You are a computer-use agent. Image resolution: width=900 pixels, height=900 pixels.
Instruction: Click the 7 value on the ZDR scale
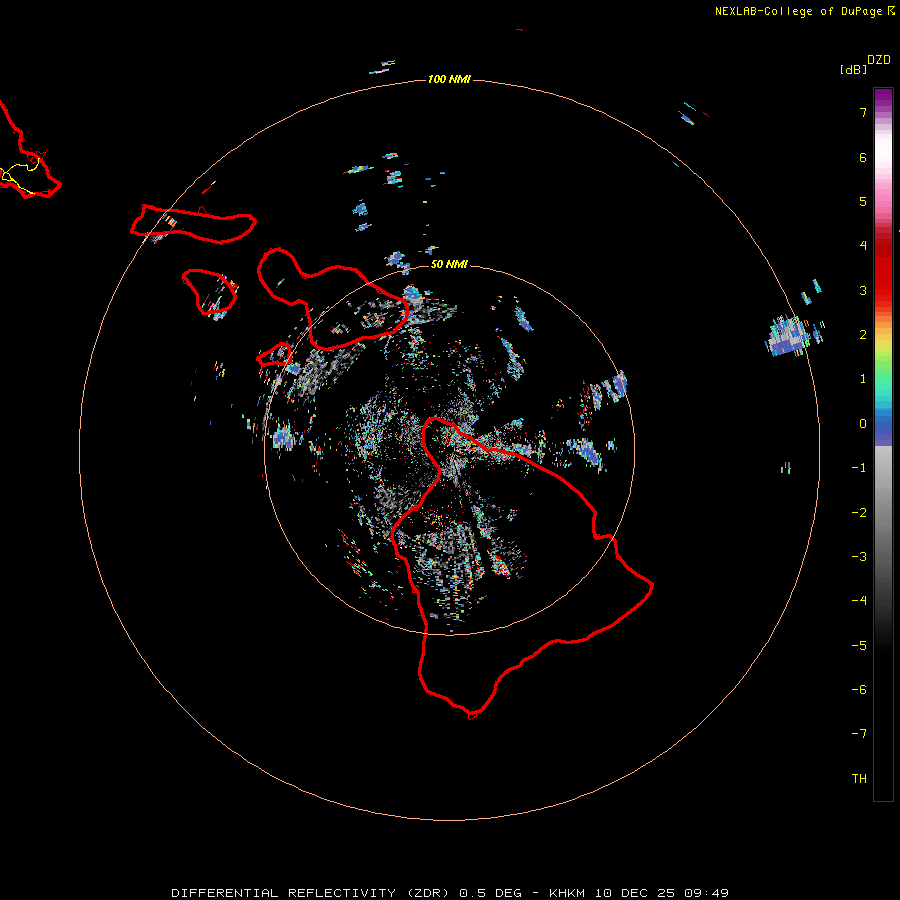click(863, 112)
